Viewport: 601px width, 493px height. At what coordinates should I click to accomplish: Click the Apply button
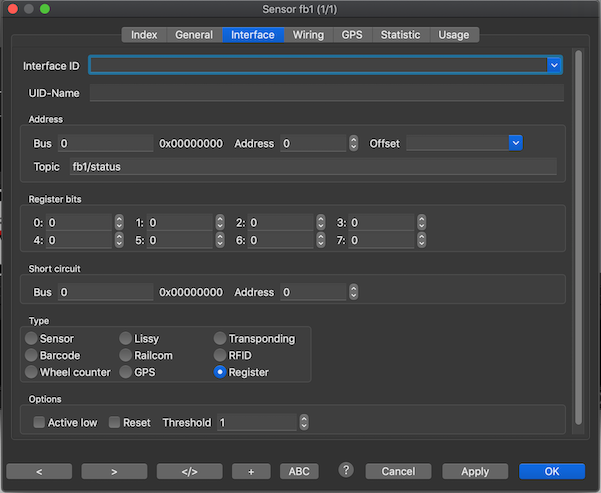point(475,471)
